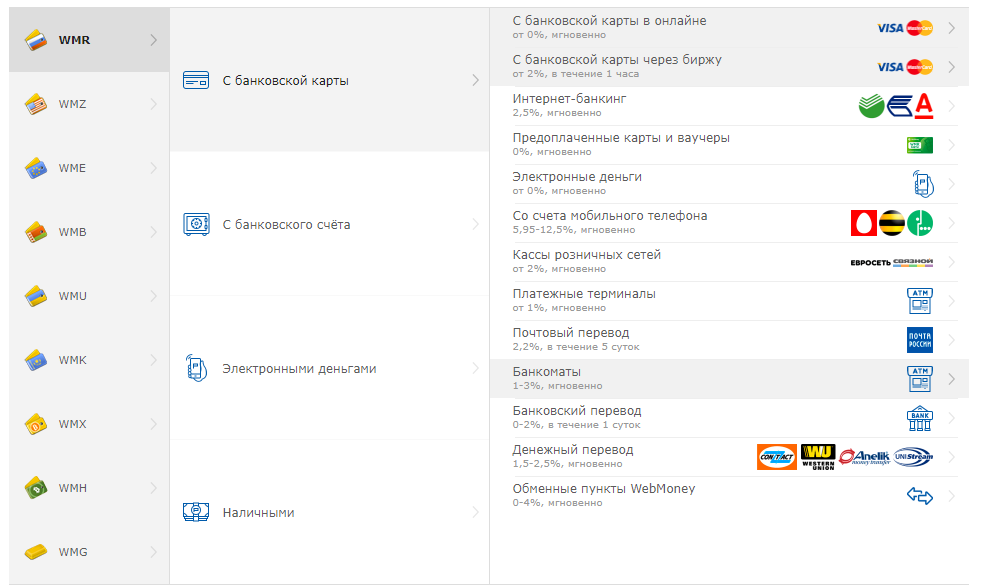Click the WMZ purse icon

[x=36, y=104]
